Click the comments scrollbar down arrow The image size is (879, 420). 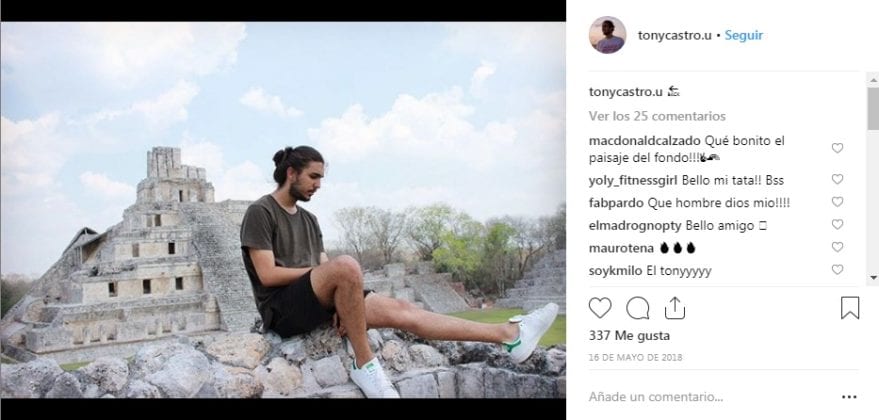pos(873,276)
